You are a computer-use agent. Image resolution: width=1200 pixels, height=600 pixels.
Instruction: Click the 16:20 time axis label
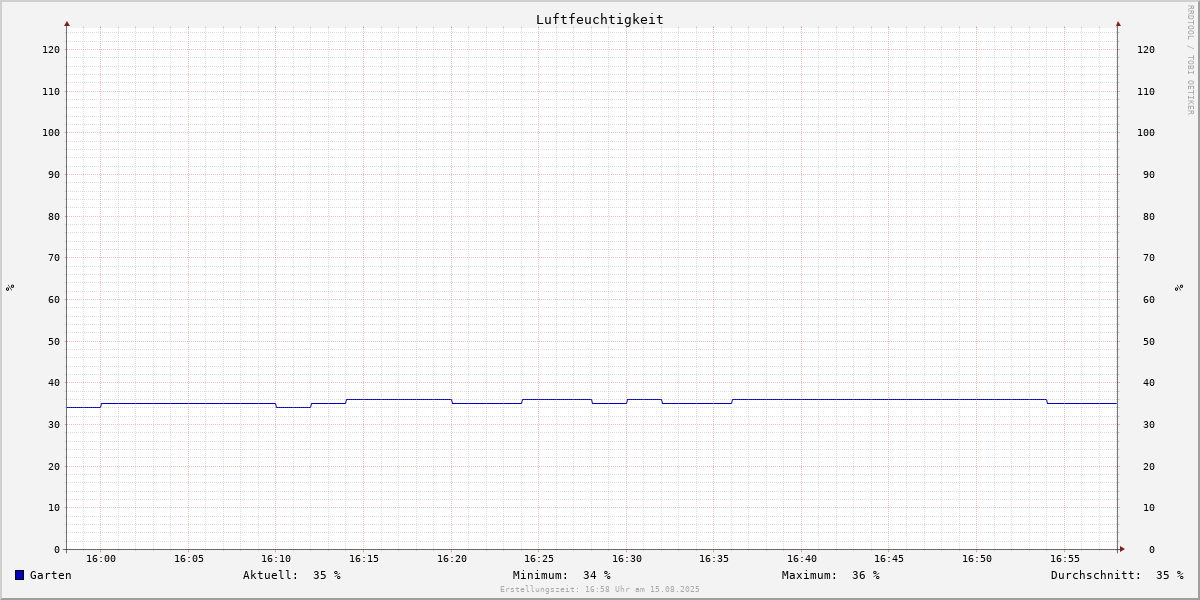(452, 559)
